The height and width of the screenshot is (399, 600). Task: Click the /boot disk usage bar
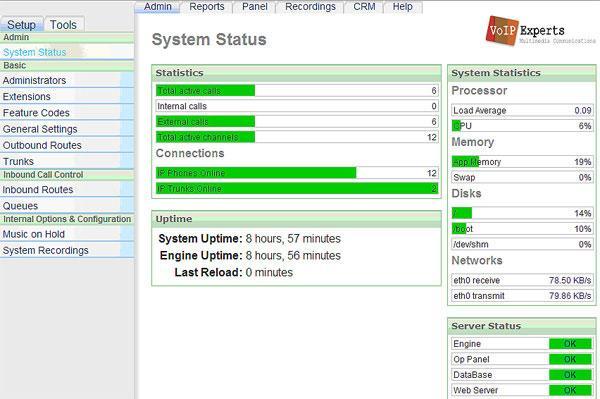(522, 229)
